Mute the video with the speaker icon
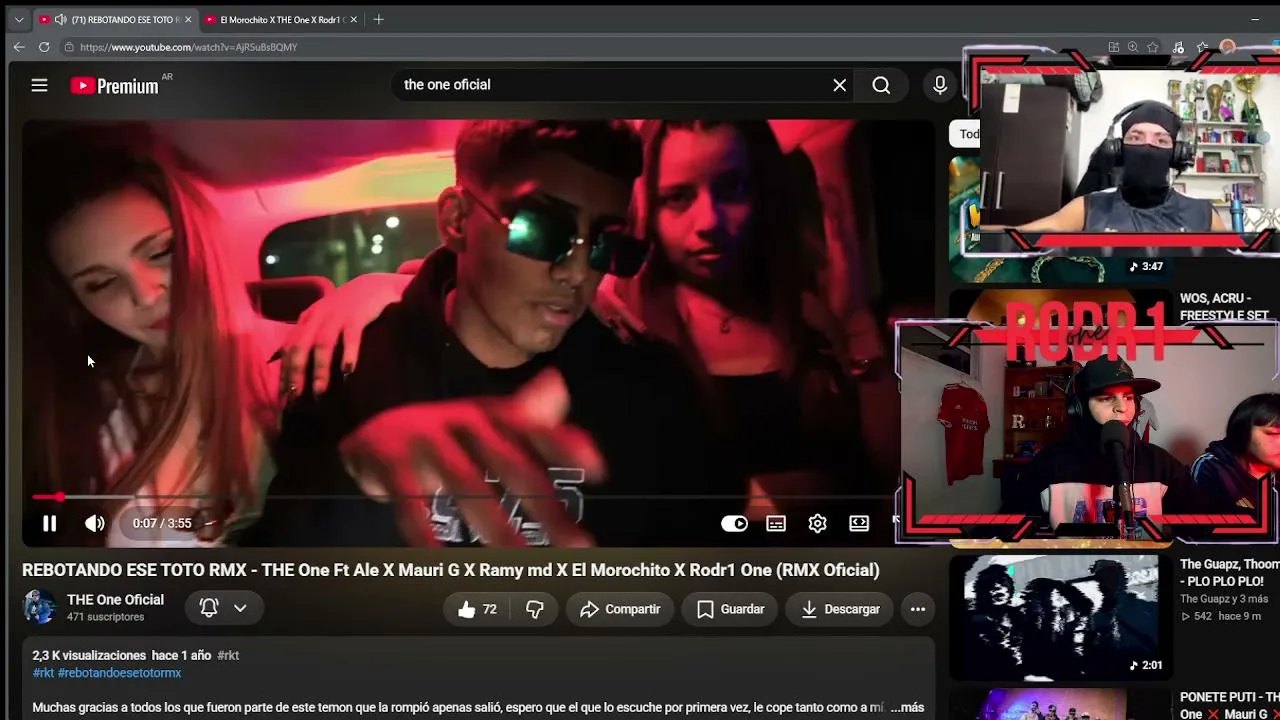 [x=95, y=523]
